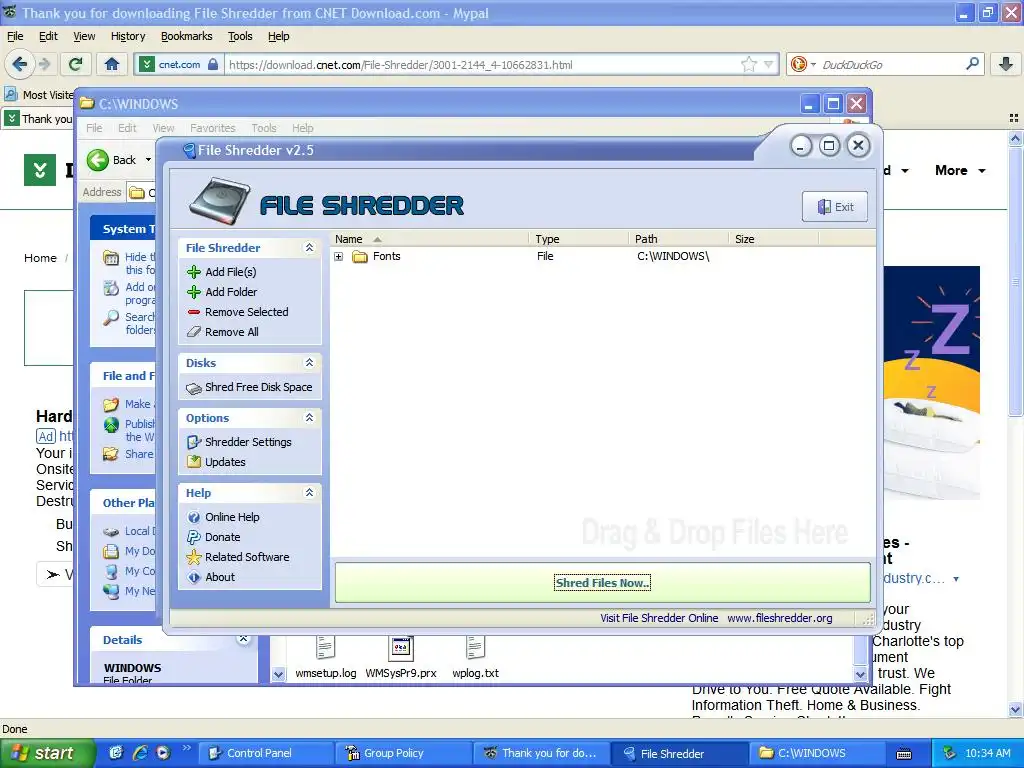Open the browser Tools menu
The image size is (1024, 768).
point(240,36)
